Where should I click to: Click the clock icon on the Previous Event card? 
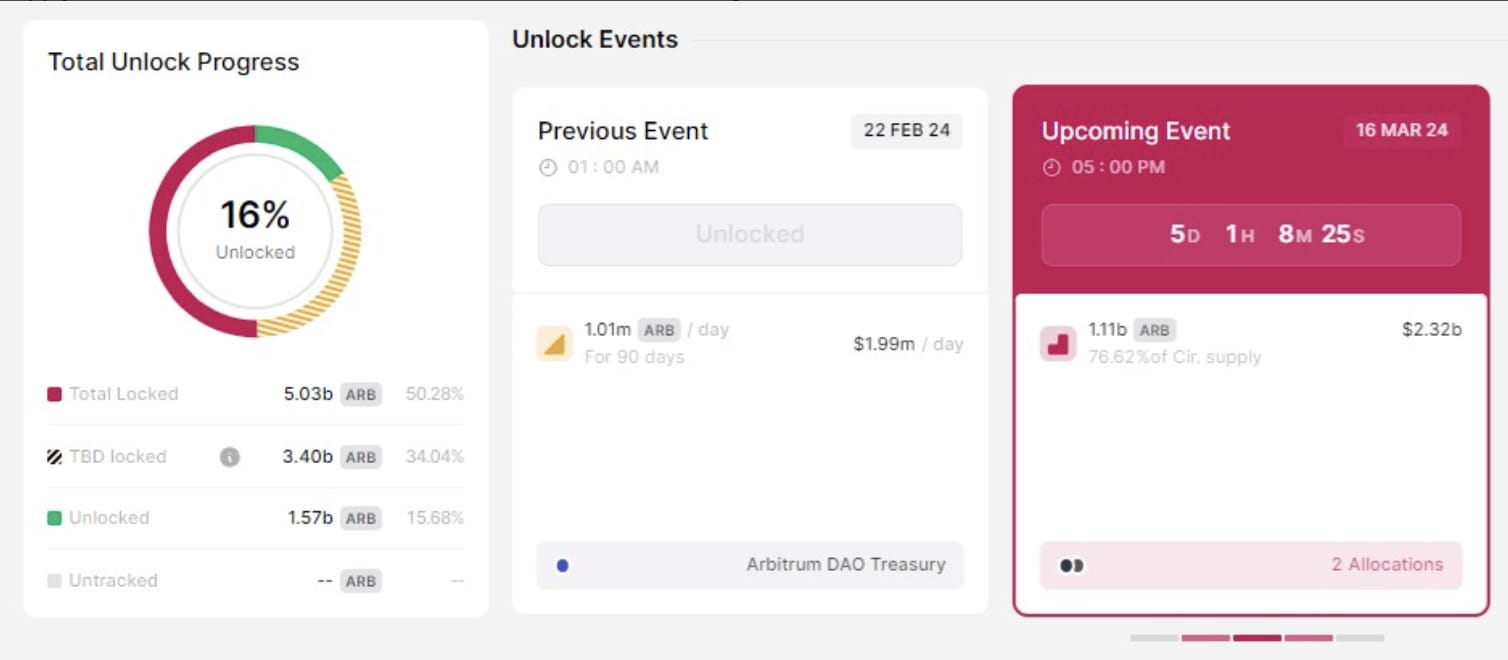point(546,167)
